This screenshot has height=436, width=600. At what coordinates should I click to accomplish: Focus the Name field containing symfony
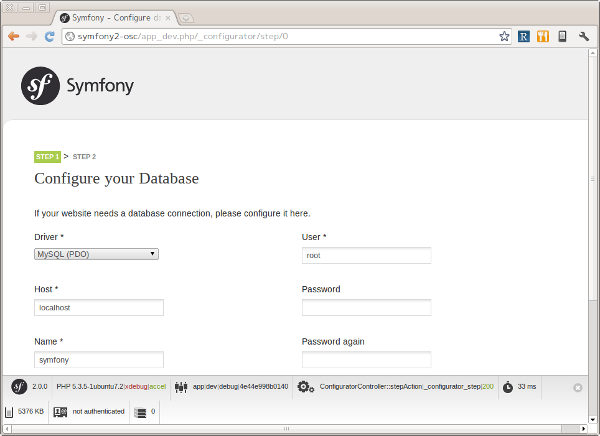point(99,360)
